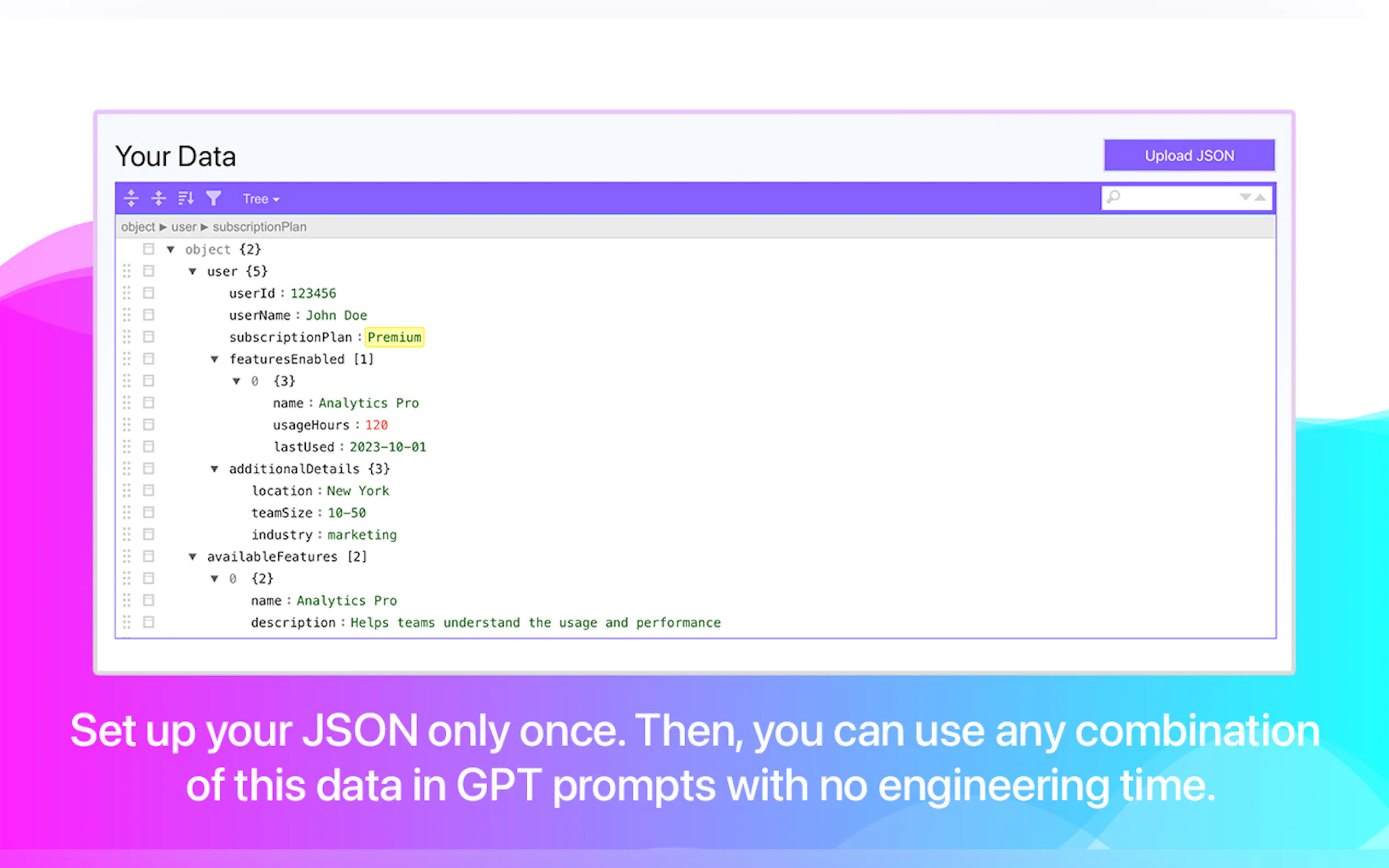1389x868 pixels.
Task: Click the search magnifier icon
Action: 1113,197
